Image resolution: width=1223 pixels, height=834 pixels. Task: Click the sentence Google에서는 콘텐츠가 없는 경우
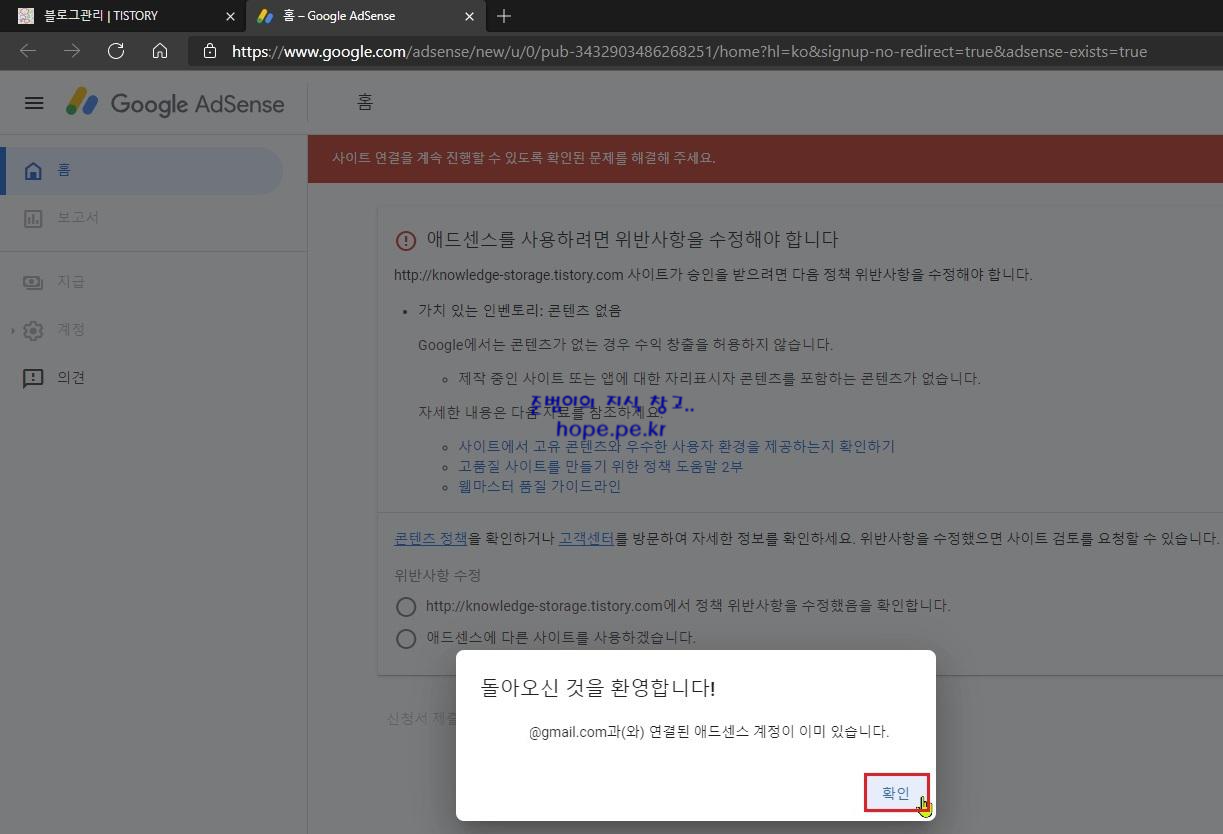point(625,345)
